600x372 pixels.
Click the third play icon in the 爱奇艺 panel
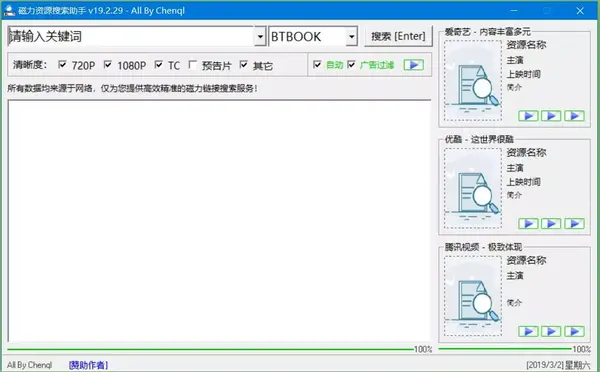click(x=574, y=116)
